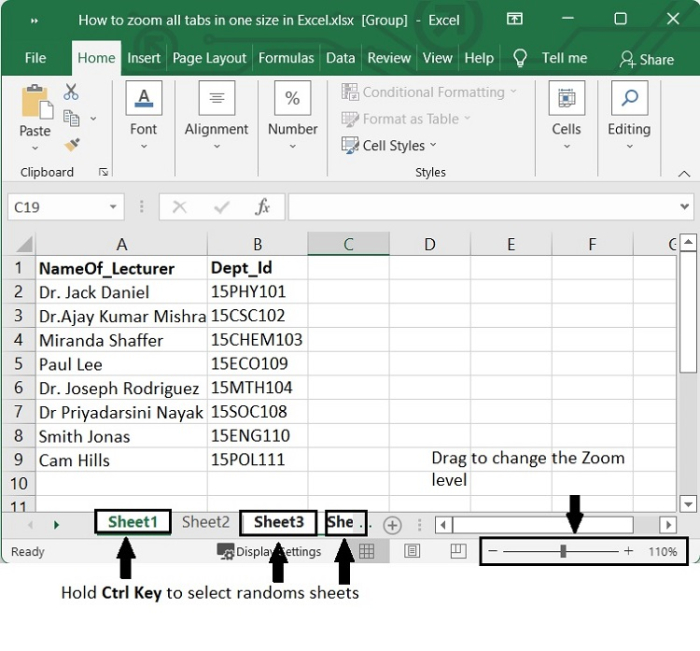Select the Sheet2 worksheet tab
Viewport: 700px width, 651px height.
[x=205, y=522]
